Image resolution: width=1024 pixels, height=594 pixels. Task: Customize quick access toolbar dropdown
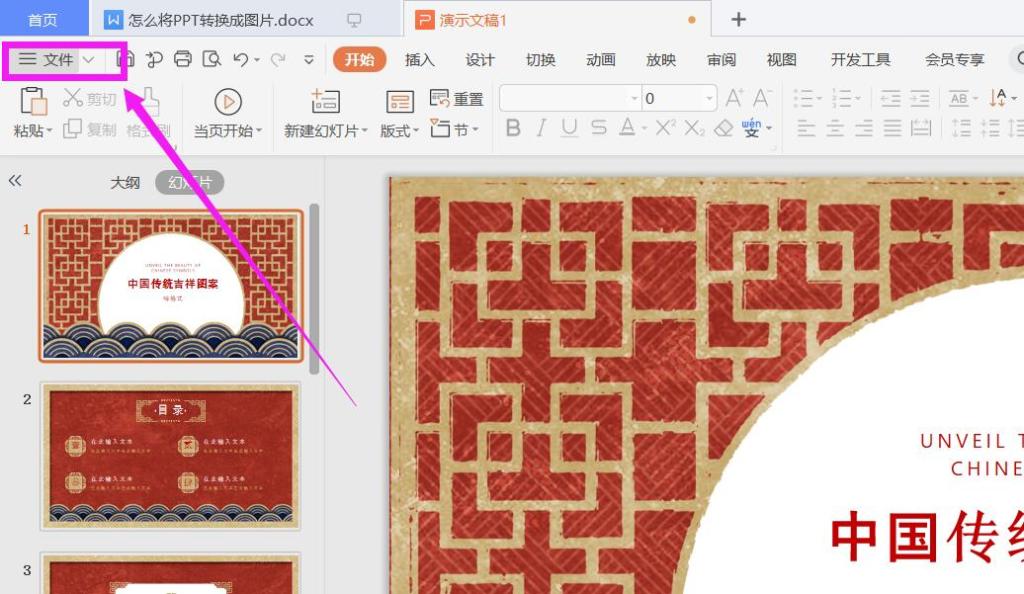[x=309, y=59]
